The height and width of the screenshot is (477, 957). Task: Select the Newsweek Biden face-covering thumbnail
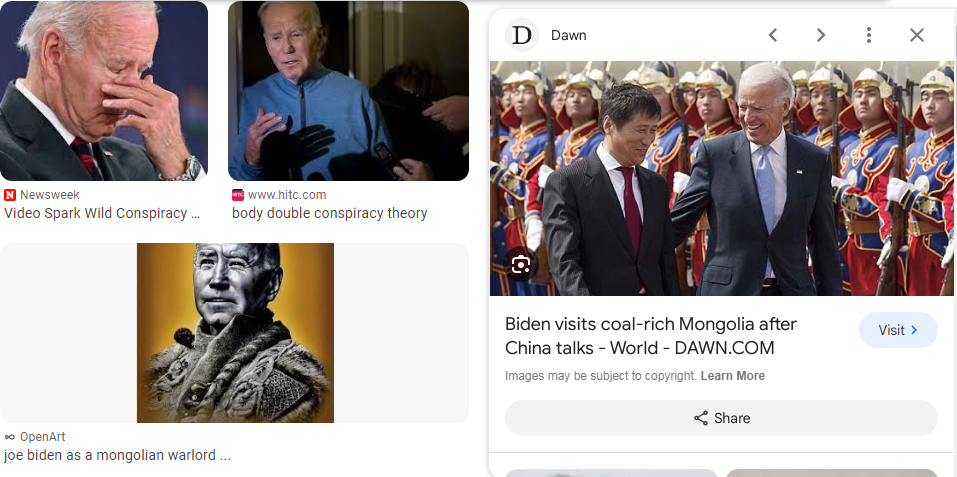(x=104, y=90)
